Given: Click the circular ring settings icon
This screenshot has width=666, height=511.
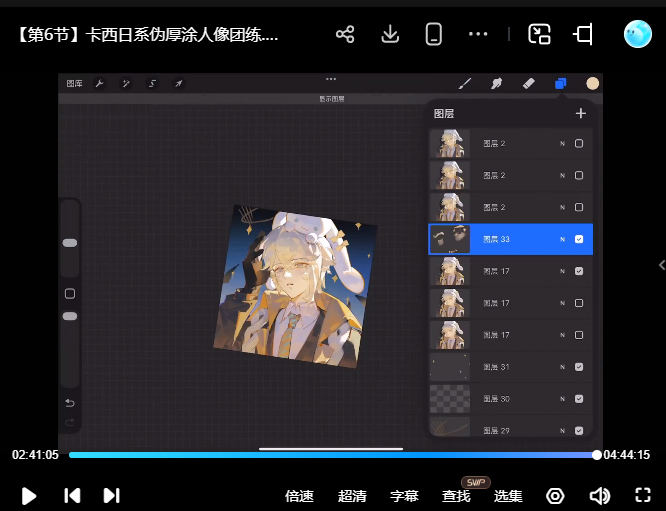Looking at the screenshot, I should [555, 496].
